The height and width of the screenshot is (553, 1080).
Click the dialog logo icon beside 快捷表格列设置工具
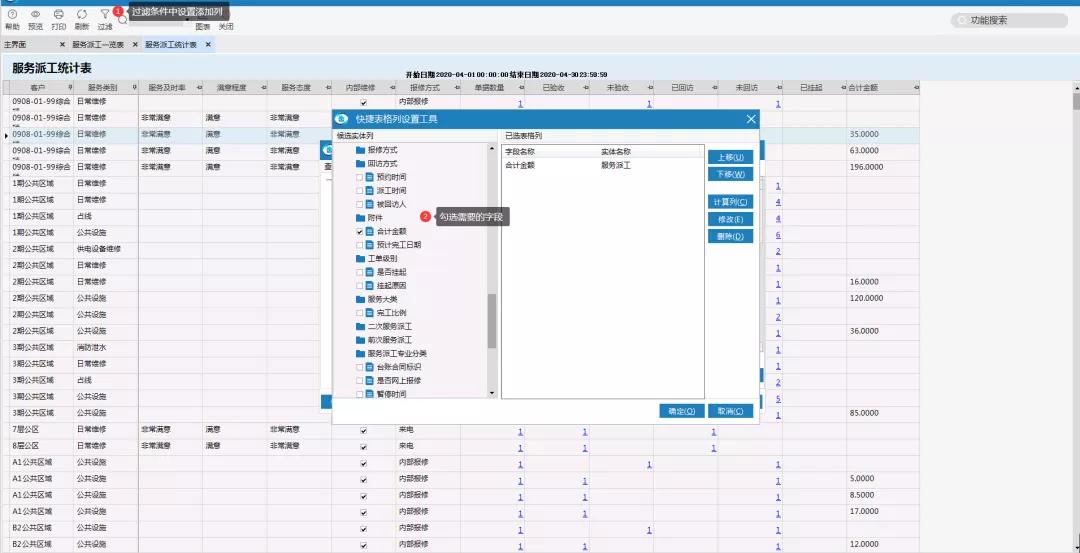343,119
